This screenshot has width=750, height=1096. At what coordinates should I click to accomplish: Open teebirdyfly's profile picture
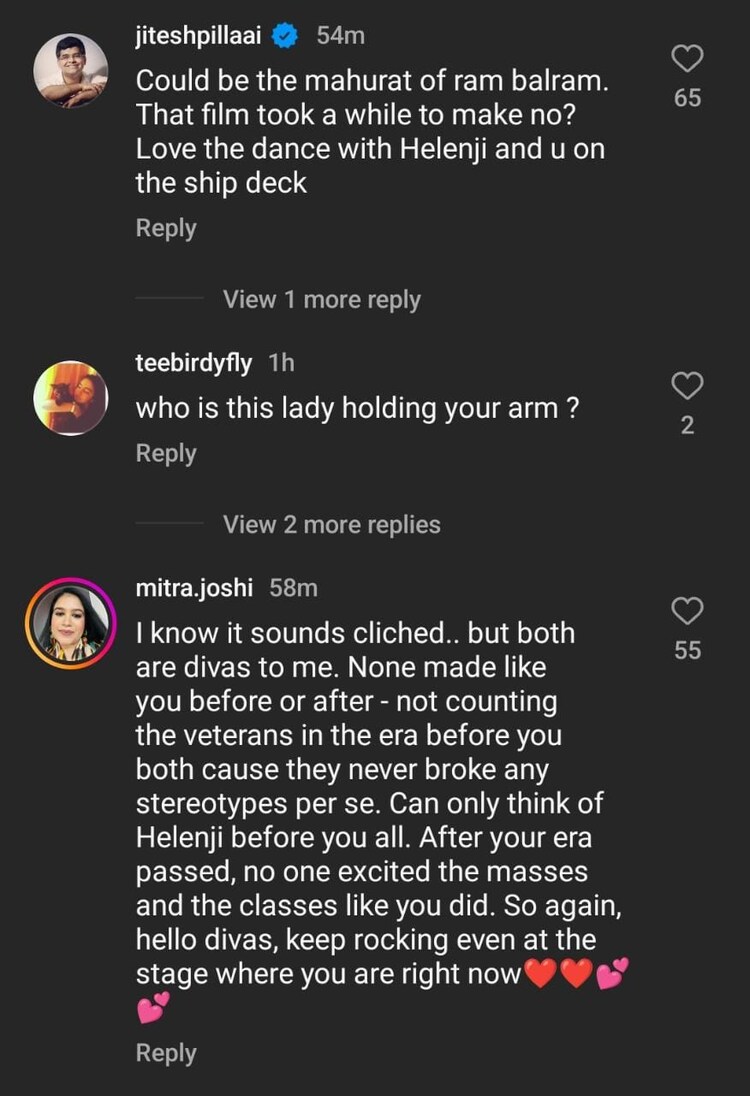pos(70,397)
